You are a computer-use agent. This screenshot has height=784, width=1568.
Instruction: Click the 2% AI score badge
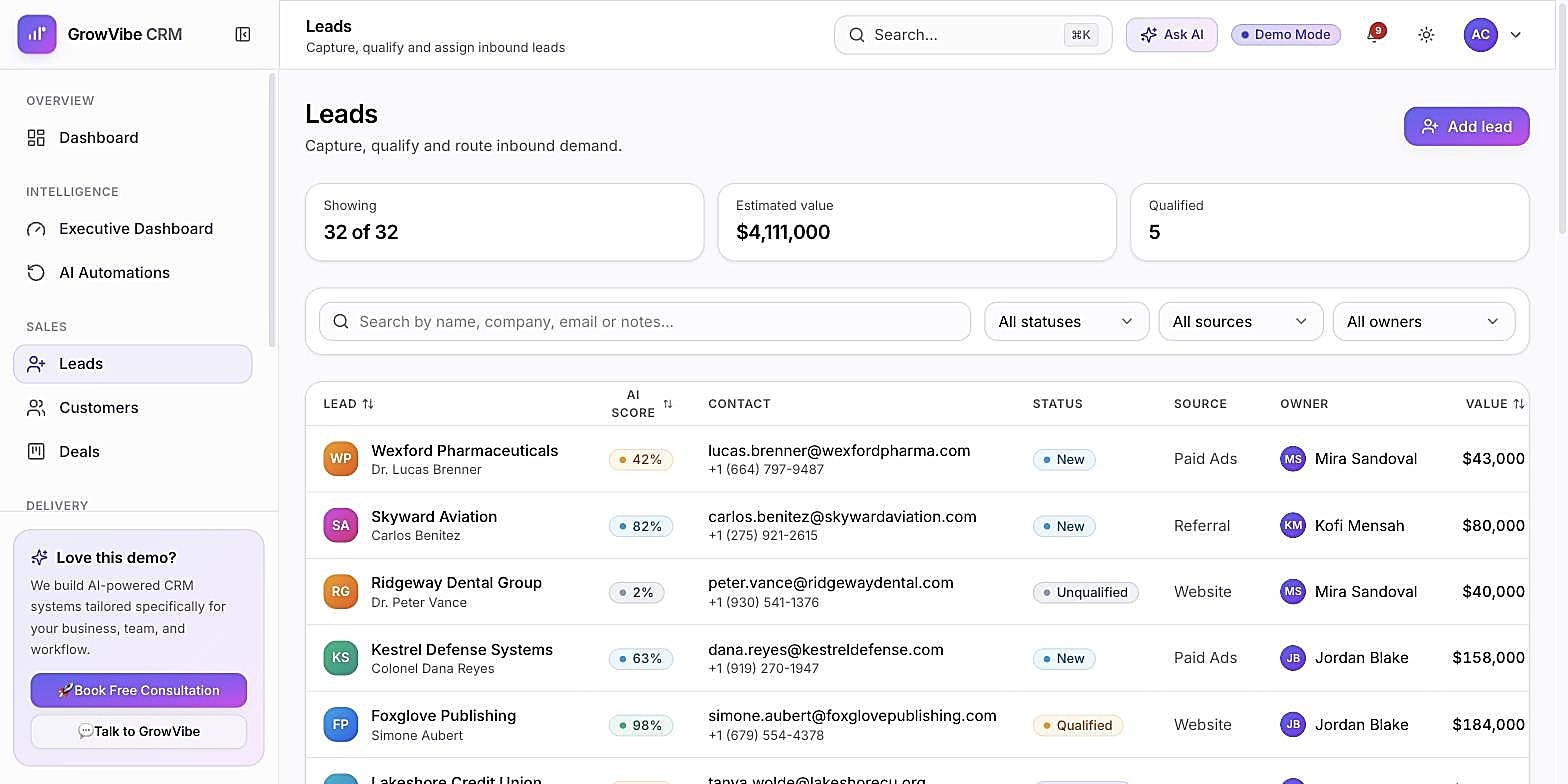coord(637,592)
